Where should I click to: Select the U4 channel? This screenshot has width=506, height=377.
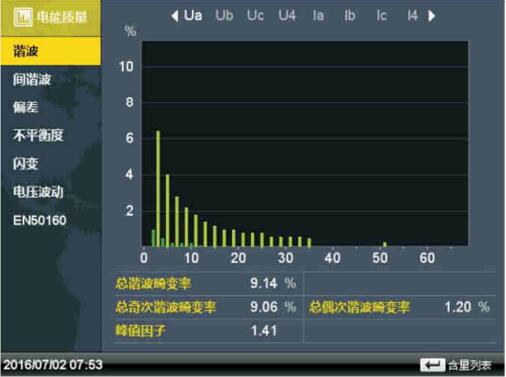(287, 15)
